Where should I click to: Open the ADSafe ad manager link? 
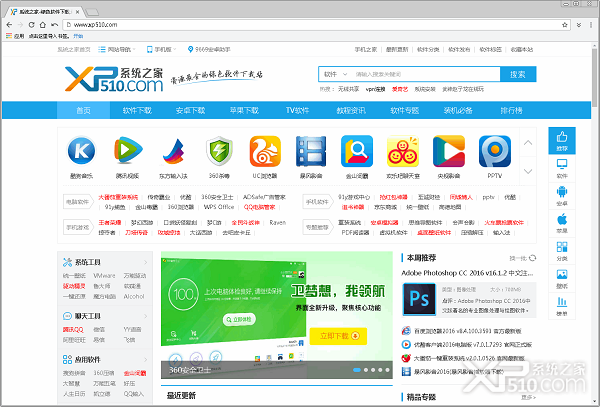(264, 197)
